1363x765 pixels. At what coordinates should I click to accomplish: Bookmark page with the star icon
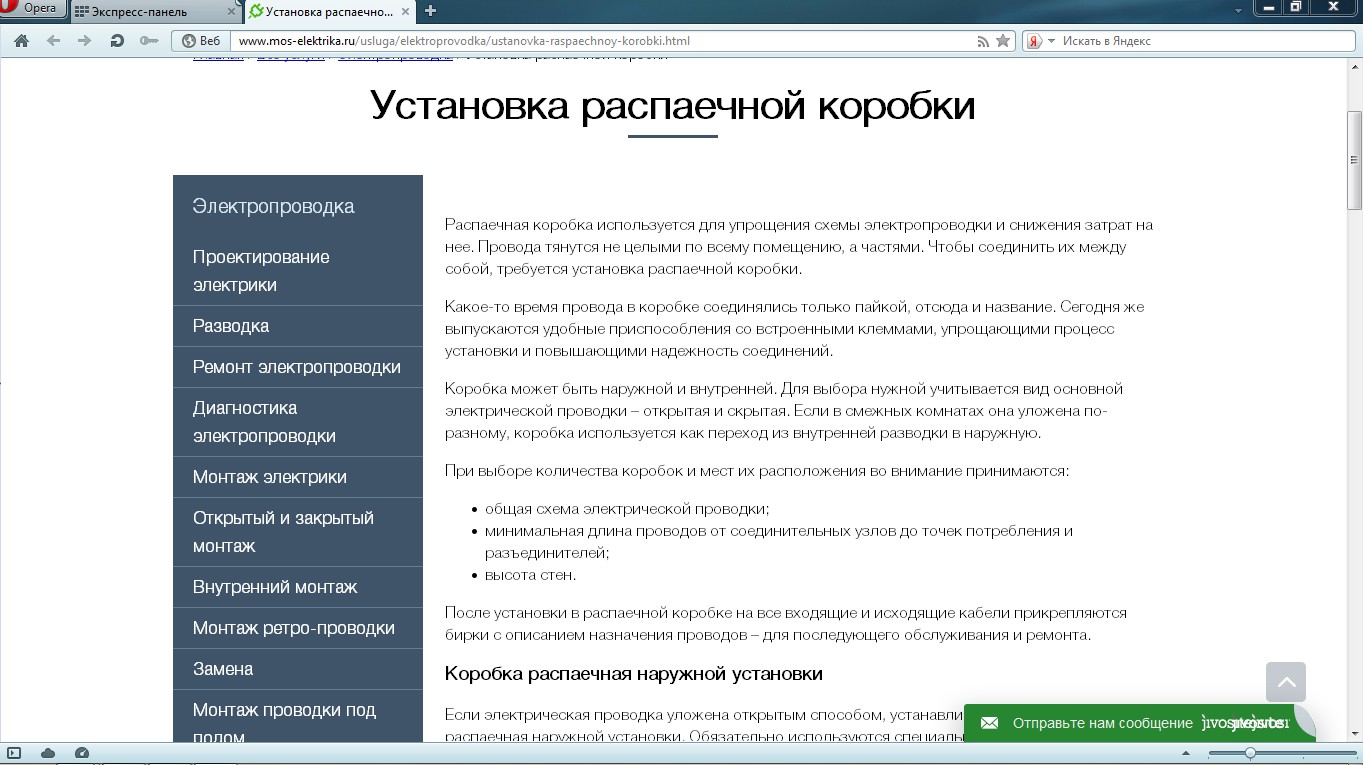coord(1003,41)
